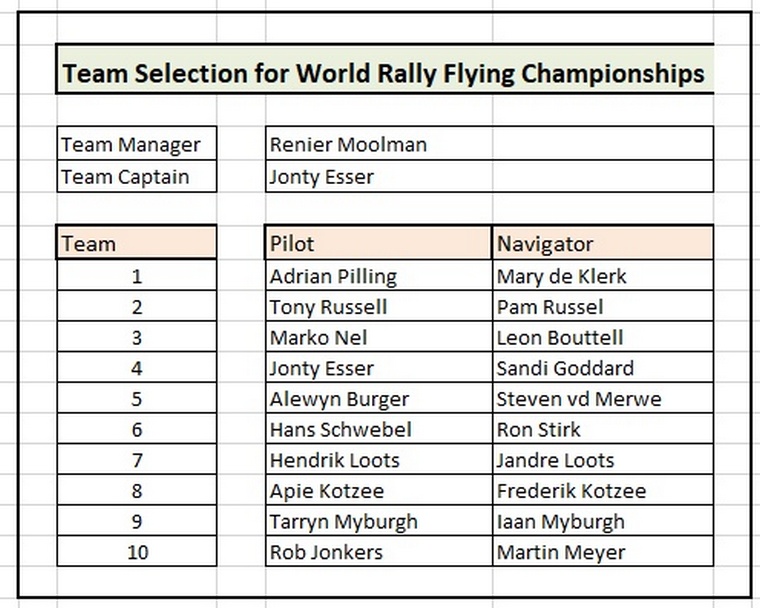
Task: Click the Pilot column header
Action: pyautogui.click(x=379, y=242)
